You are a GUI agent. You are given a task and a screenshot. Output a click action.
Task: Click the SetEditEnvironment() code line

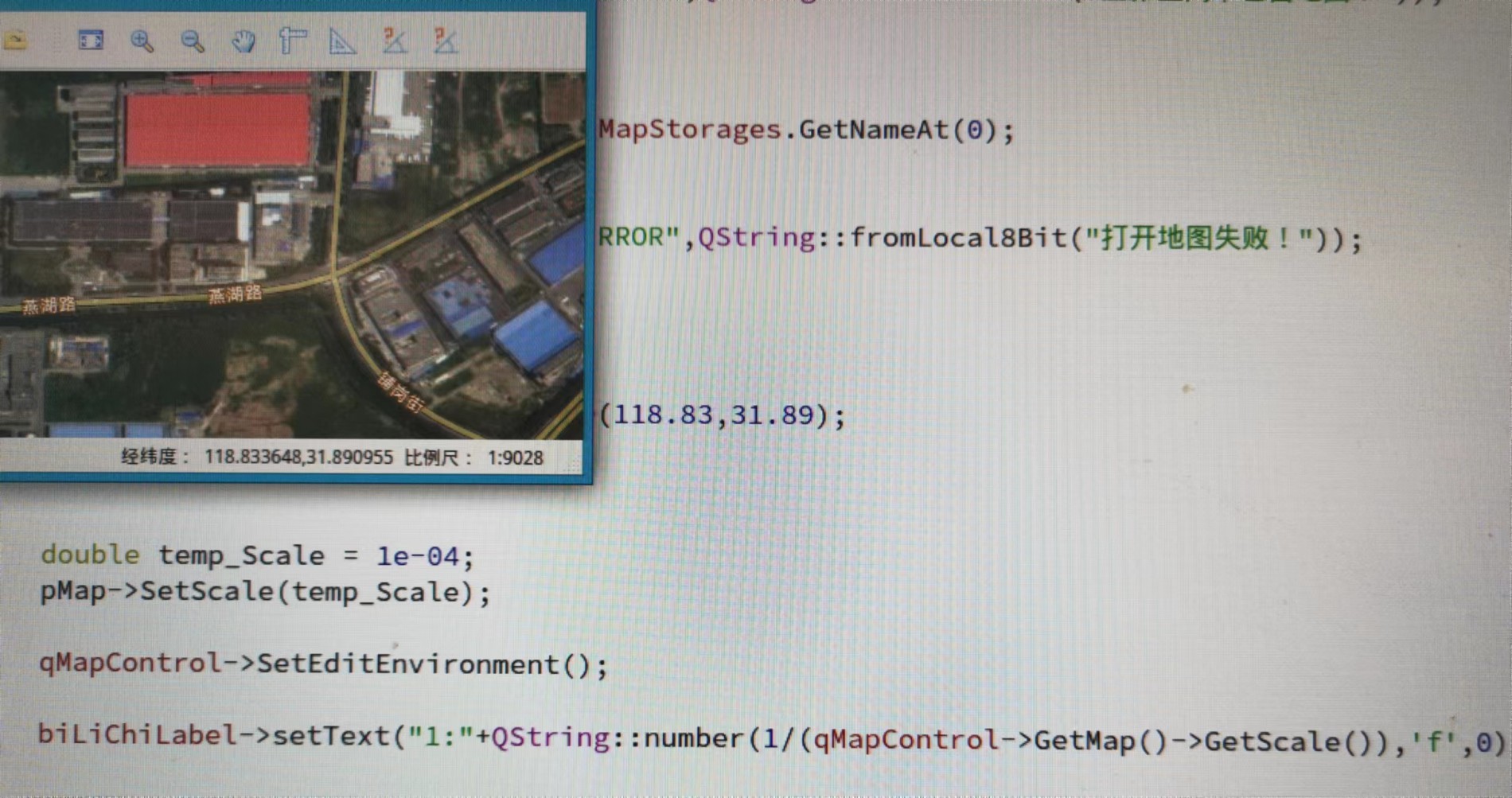click(x=323, y=664)
